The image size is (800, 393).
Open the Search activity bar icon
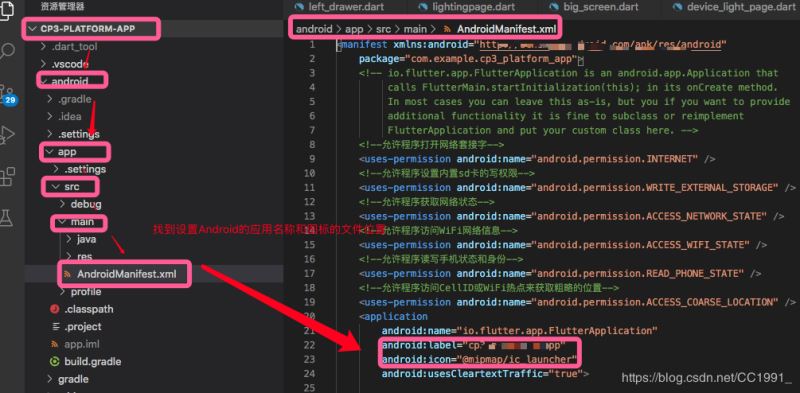pos(8,50)
